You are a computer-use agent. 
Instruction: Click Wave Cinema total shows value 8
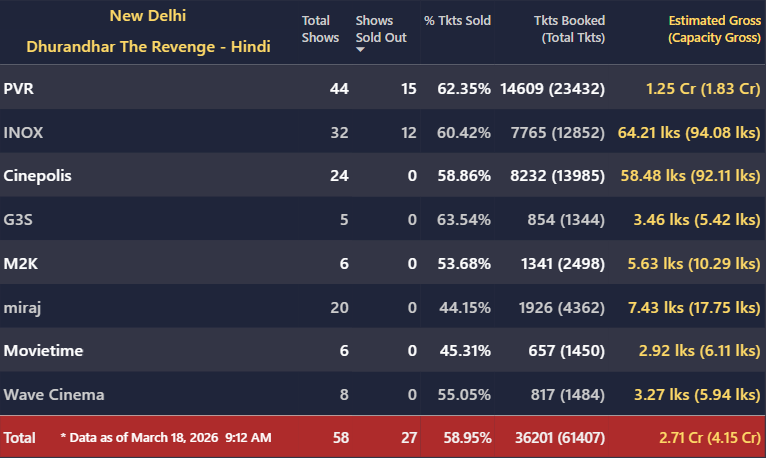tap(344, 395)
